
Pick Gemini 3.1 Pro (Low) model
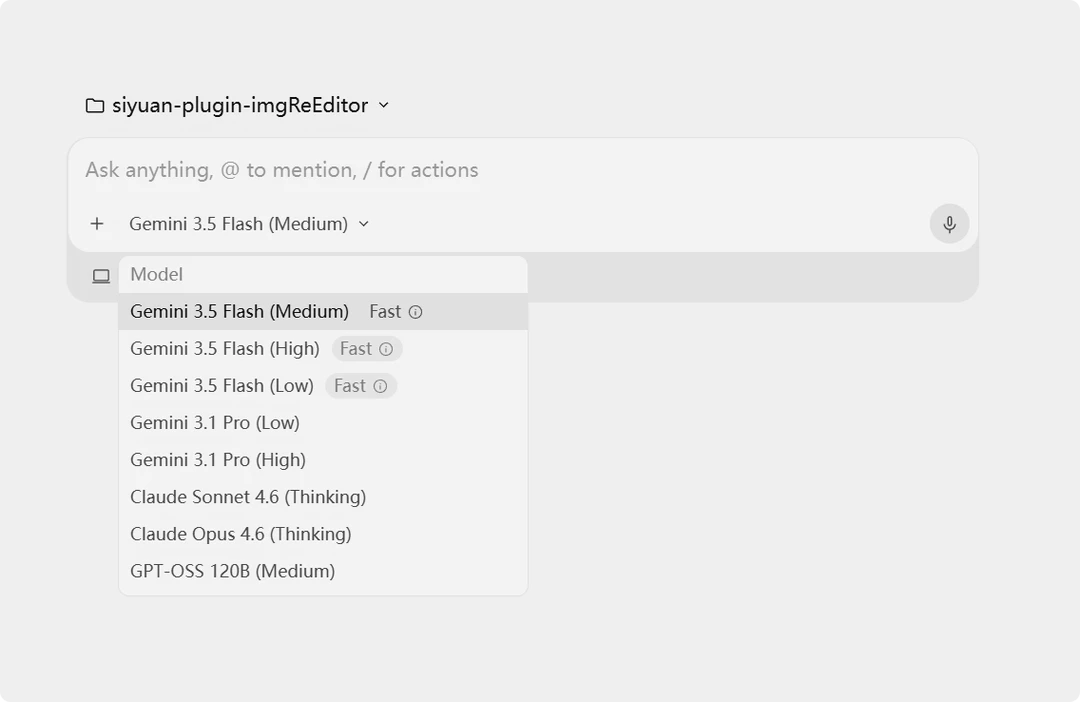pyautogui.click(x=323, y=423)
